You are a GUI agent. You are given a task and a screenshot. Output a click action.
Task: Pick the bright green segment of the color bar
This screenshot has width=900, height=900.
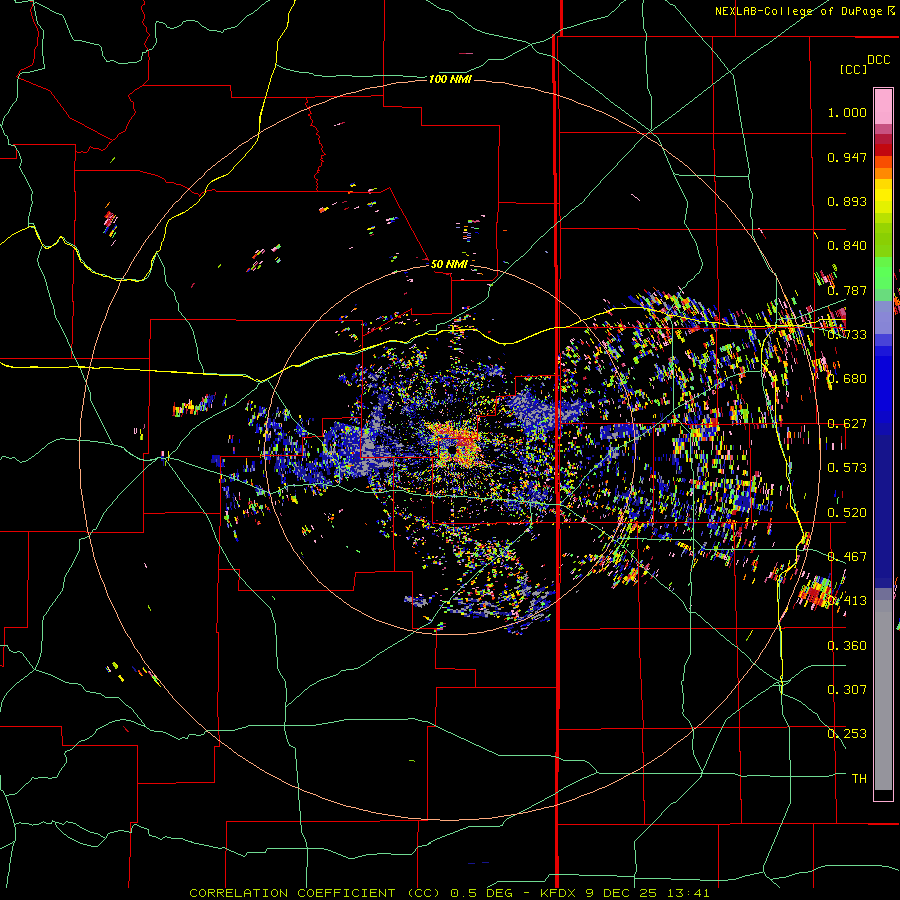coord(883,273)
